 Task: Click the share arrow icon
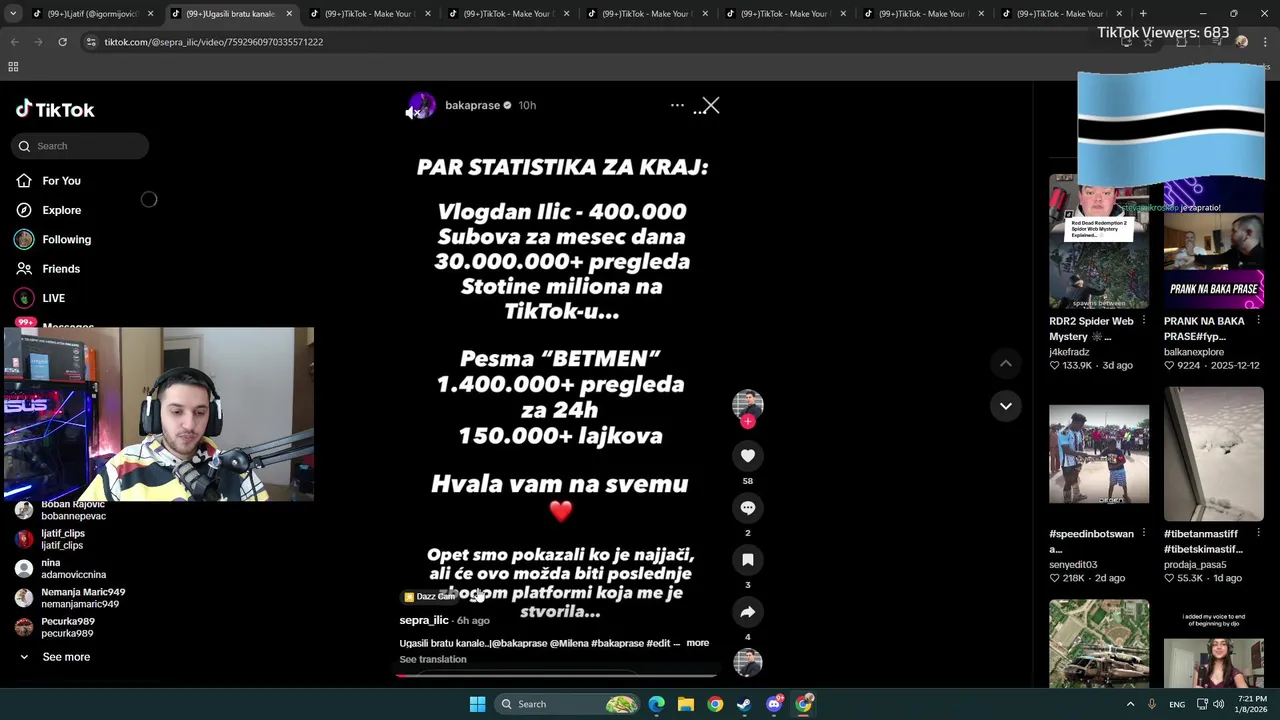[747, 611]
